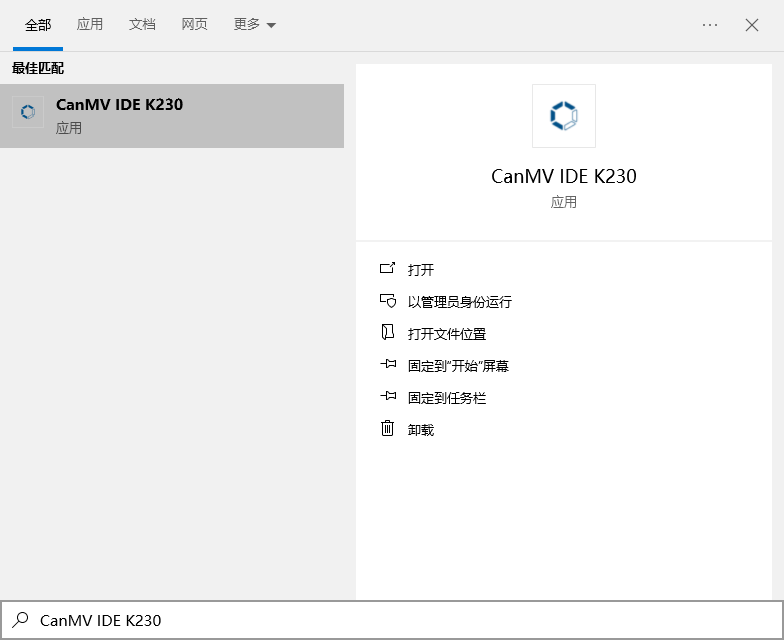784x640 pixels.
Task: Click the search box containing CanMV IDE K230
Action: (x=392, y=620)
